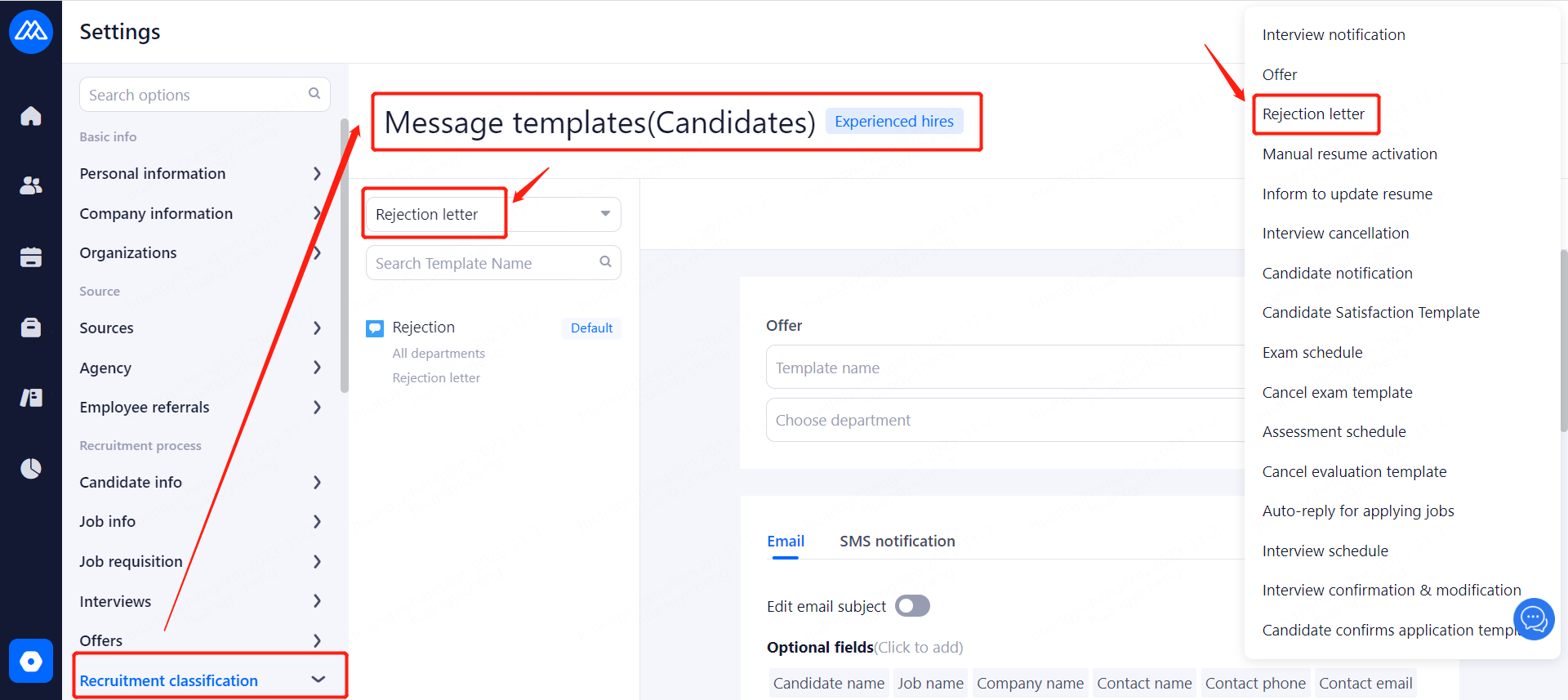Open the pie chart reports icon

pos(31,468)
